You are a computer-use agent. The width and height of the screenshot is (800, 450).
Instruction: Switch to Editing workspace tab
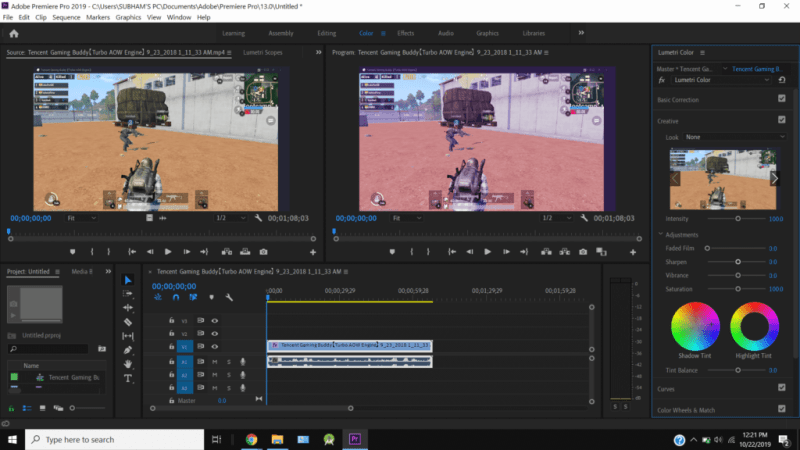(x=327, y=33)
